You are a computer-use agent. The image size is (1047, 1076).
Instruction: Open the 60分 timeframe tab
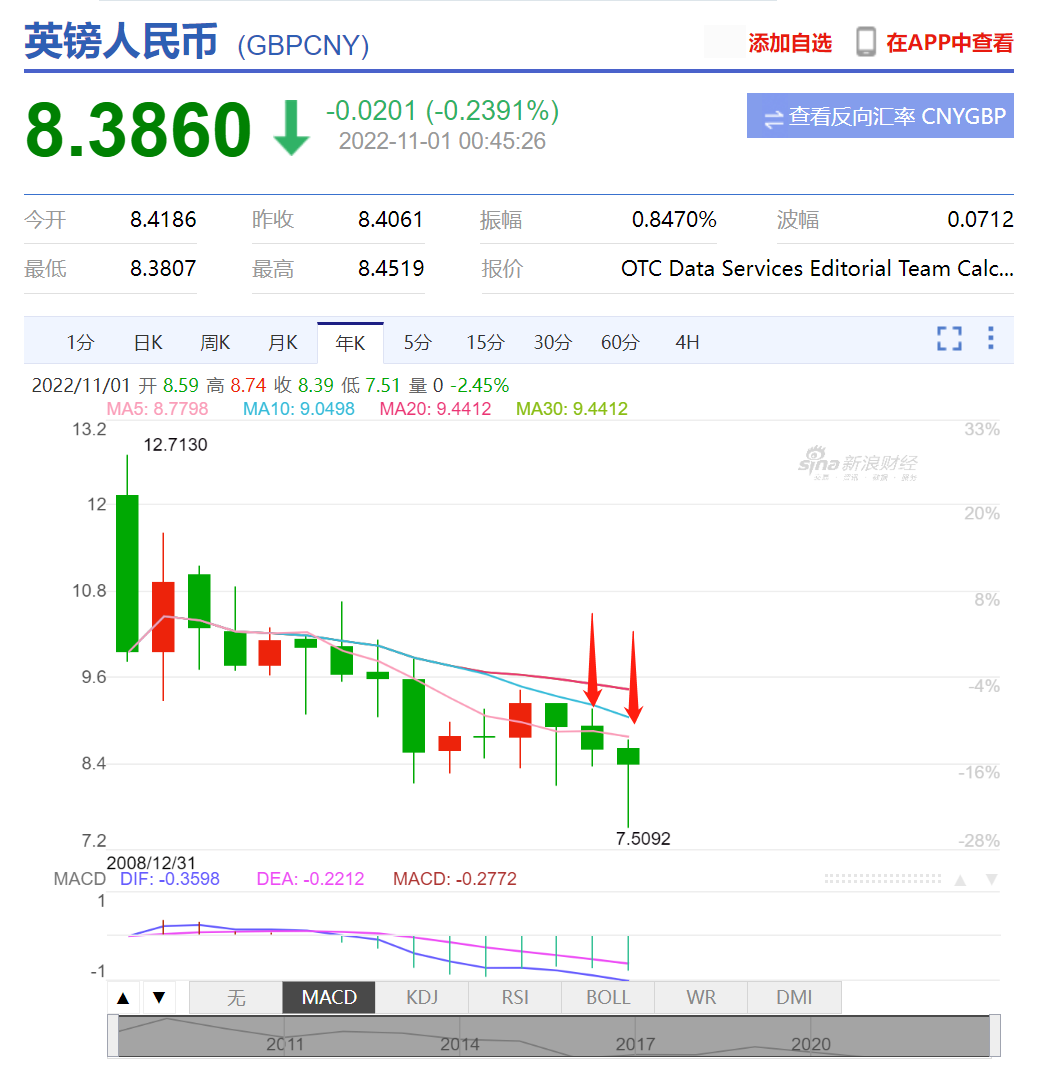click(x=620, y=343)
